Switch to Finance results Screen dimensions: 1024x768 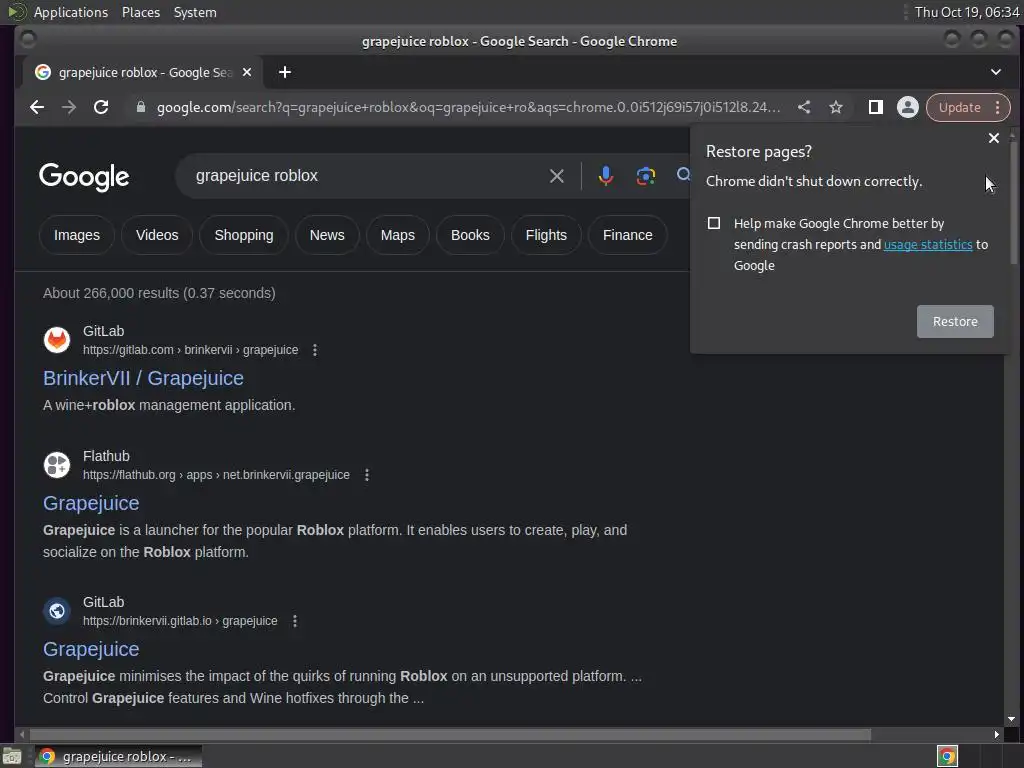point(627,235)
